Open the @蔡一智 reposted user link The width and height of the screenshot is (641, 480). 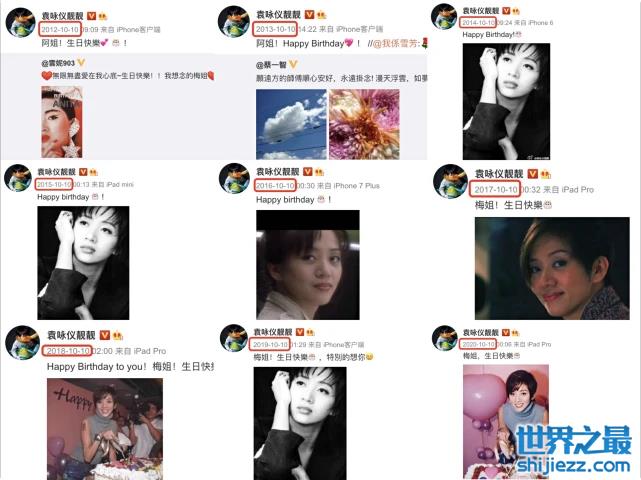pyautogui.click(x=271, y=65)
